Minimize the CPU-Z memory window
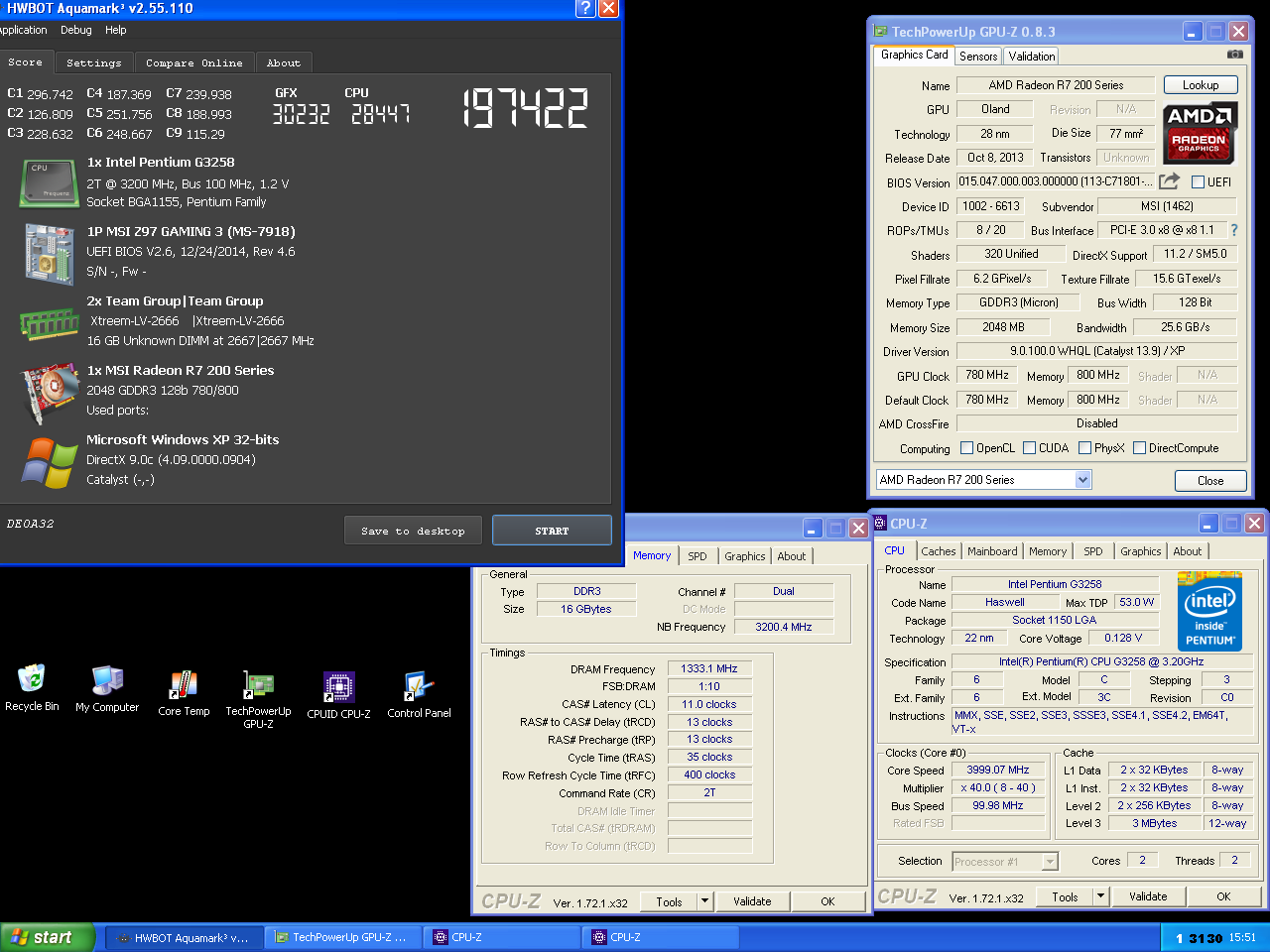Viewport: 1270px width, 952px height. coord(813,528)
